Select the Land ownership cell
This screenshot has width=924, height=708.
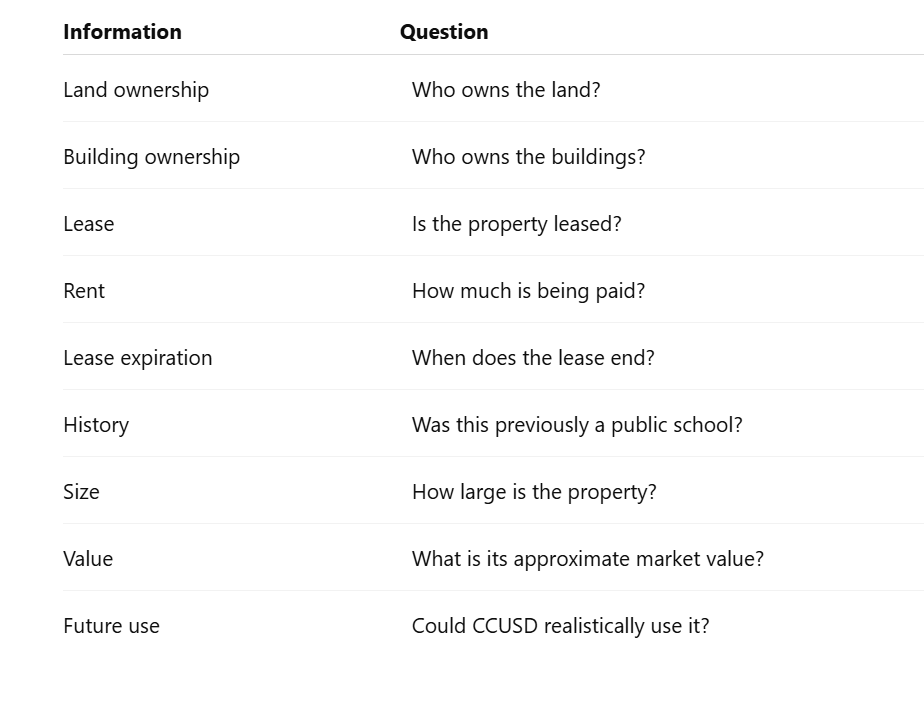point(136,90)
